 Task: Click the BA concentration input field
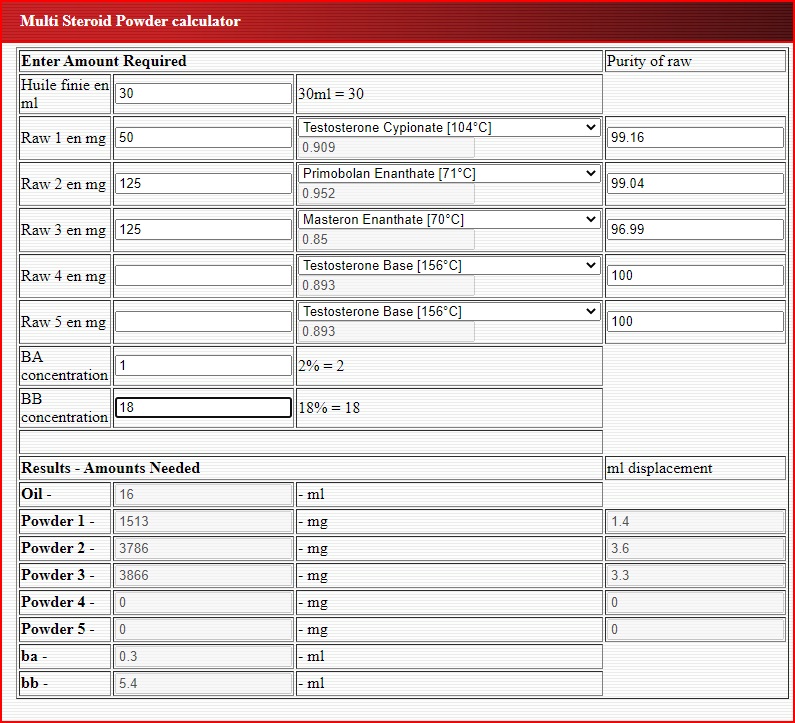coord(203,366)
